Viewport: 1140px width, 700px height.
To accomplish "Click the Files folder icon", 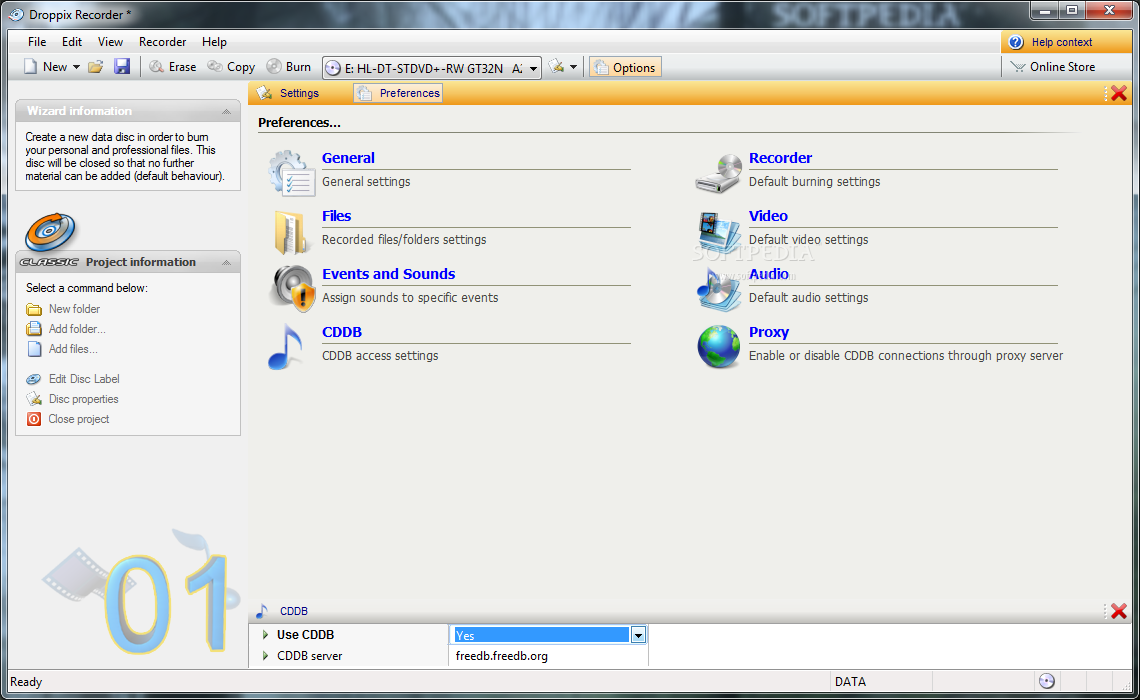I will (291, 232).
